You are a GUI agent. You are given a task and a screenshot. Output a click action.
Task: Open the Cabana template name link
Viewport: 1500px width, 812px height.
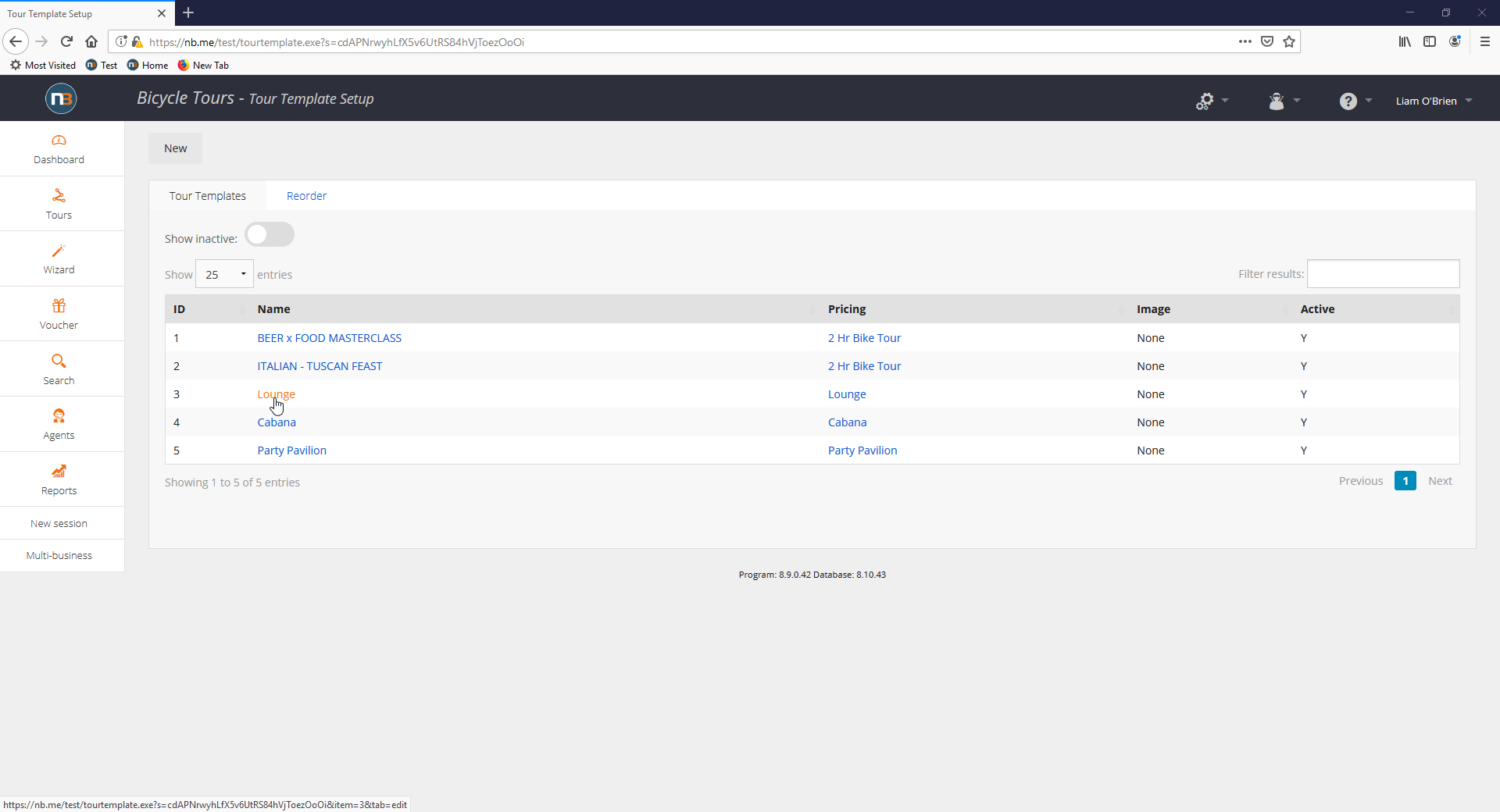click(x=277, y=422)
